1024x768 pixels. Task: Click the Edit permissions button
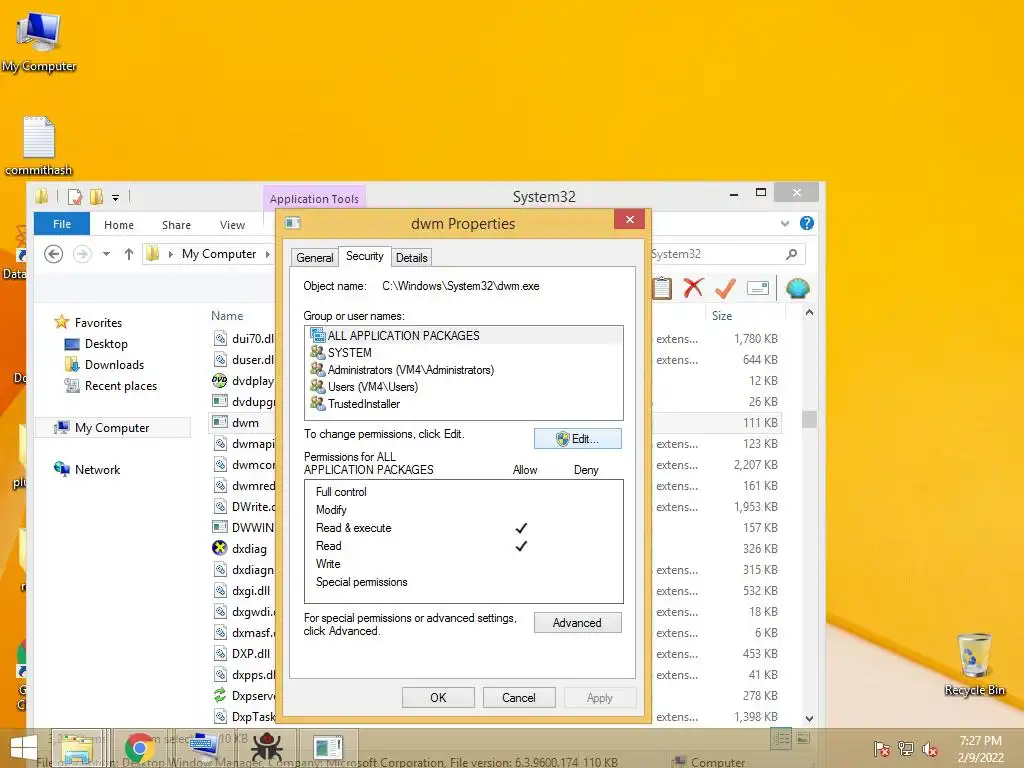[x=577, y=439]
